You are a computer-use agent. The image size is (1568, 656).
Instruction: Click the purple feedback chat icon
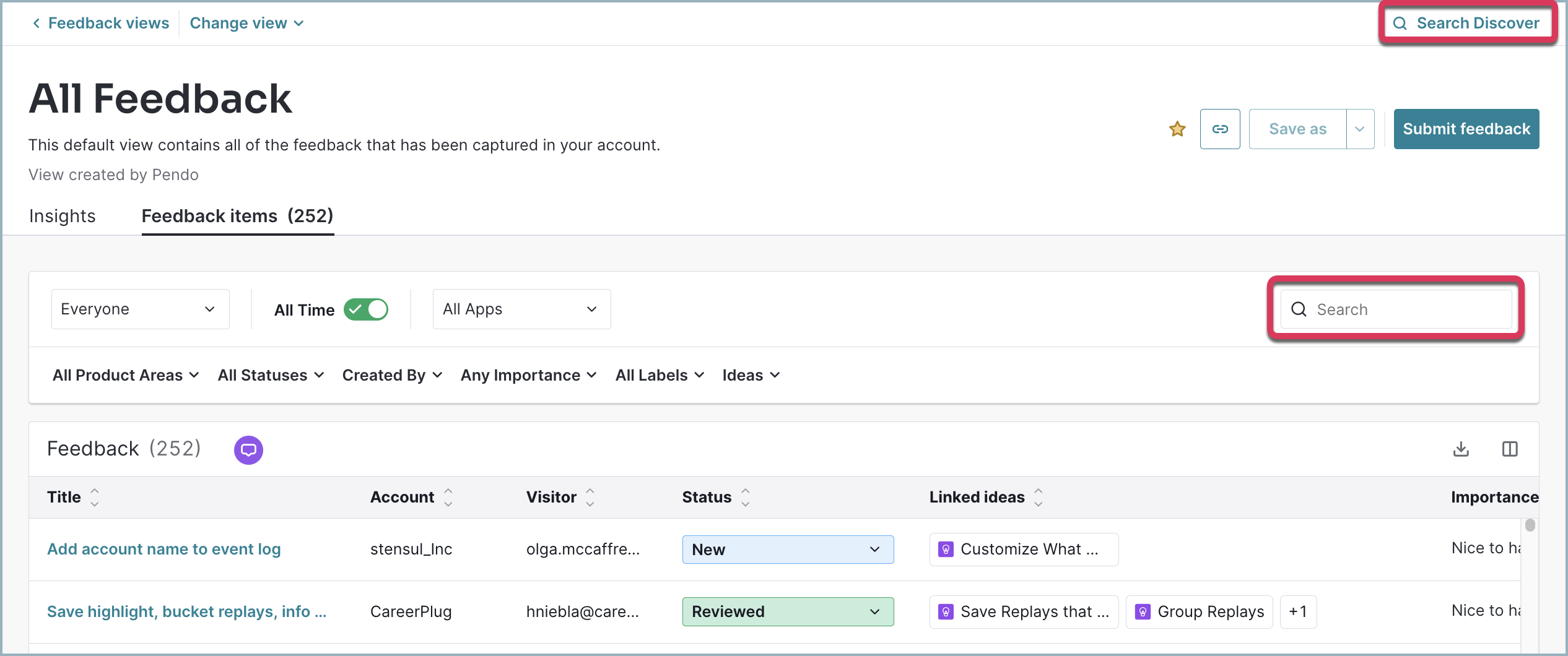tap(248, 450)
